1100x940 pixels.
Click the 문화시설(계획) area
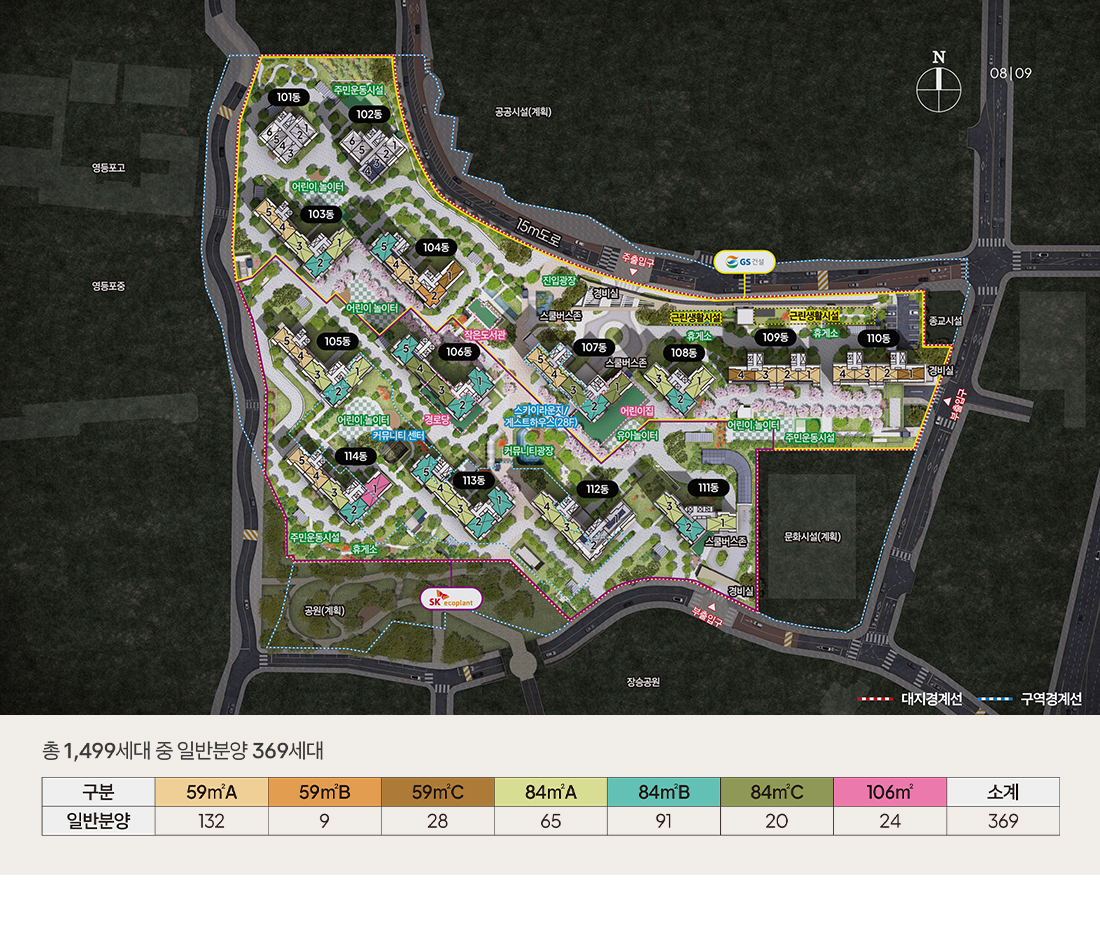[x=812, y=536]
